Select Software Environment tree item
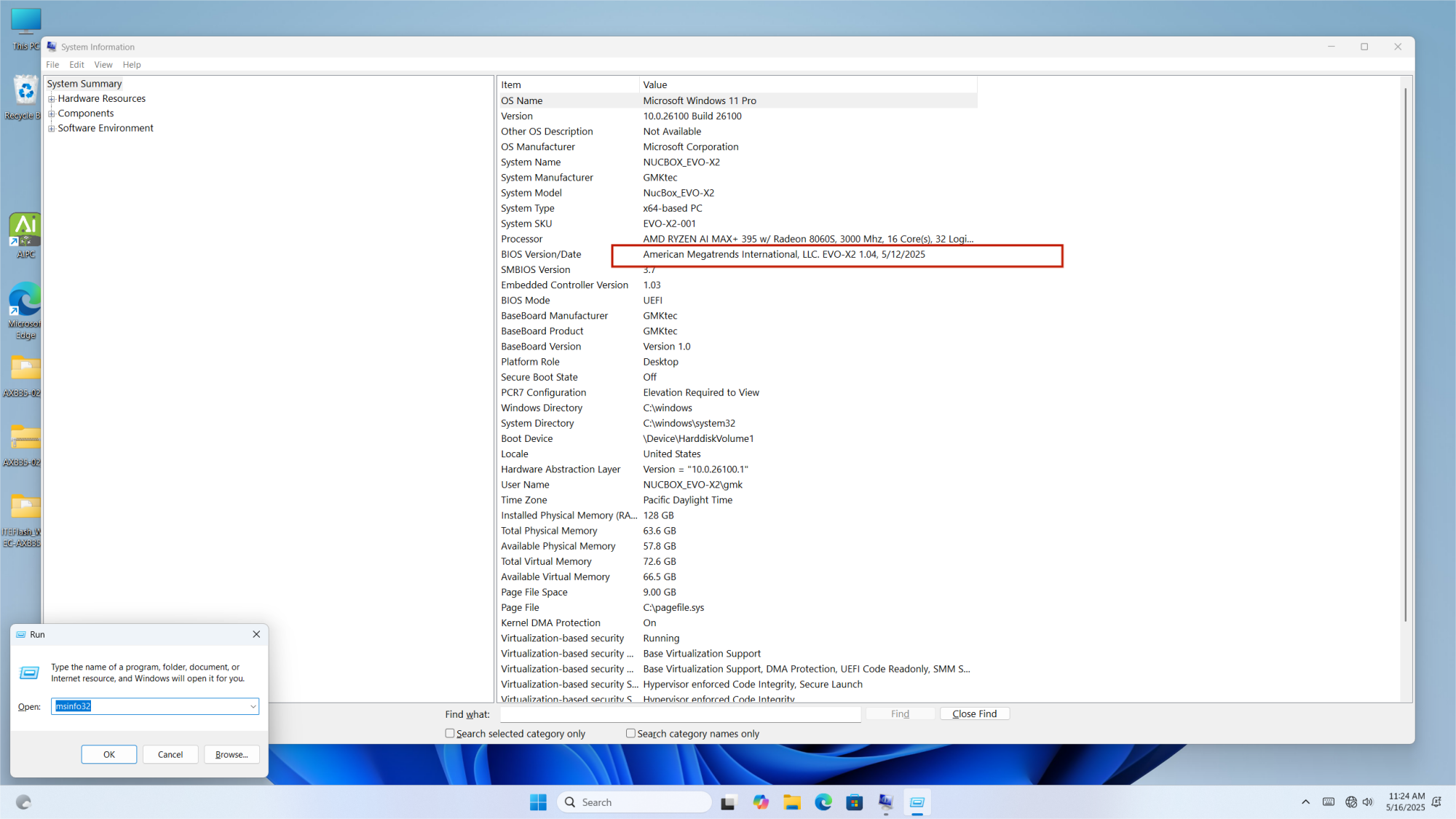This screenshot has width=1456, height=819. (106, 127)
